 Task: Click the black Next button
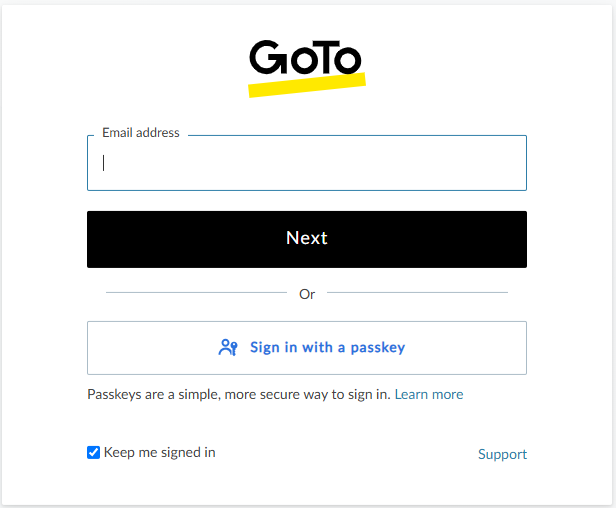pyautogui.click(x=307, y=239)
